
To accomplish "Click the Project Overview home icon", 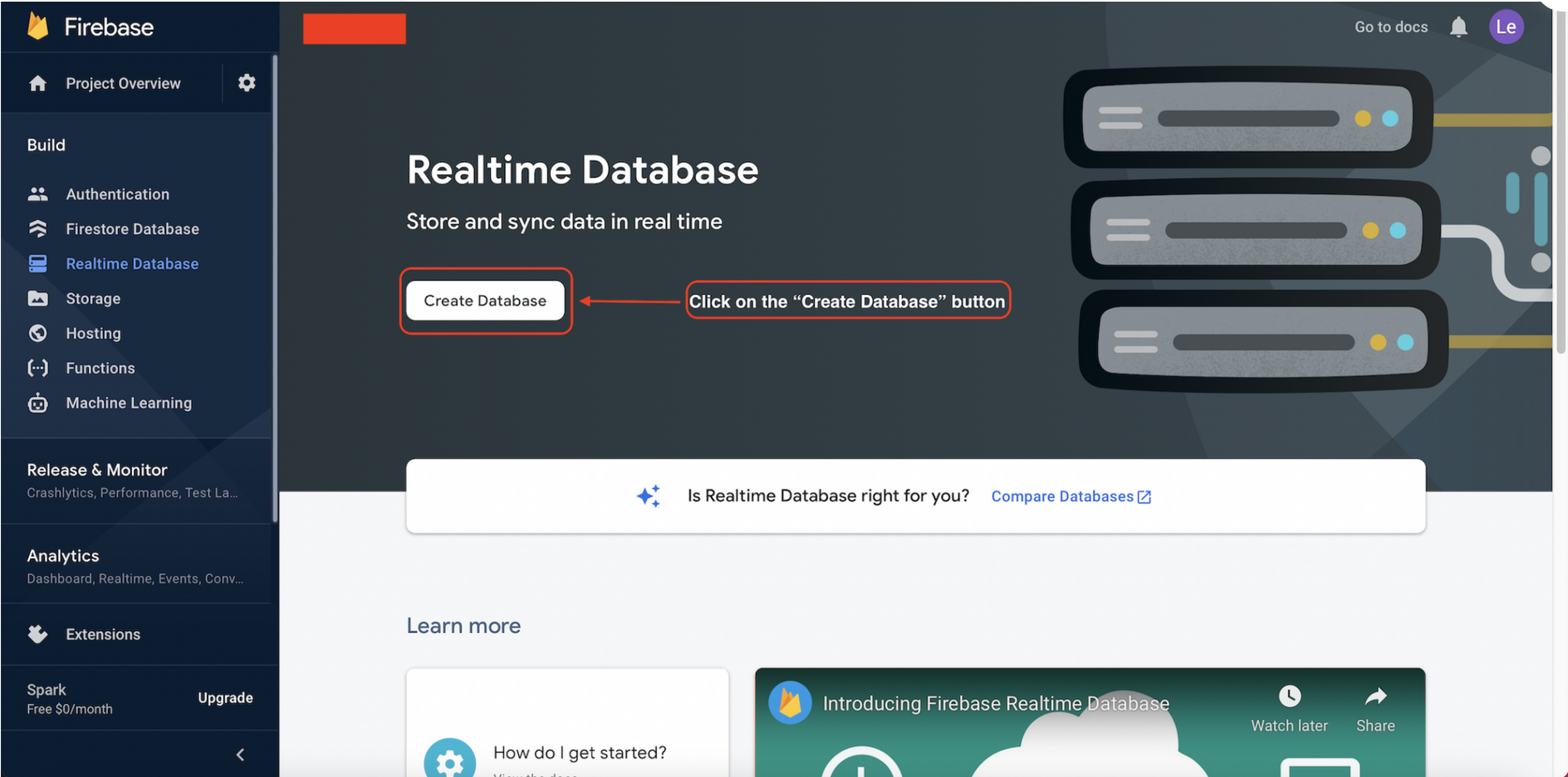I will 37,83.
